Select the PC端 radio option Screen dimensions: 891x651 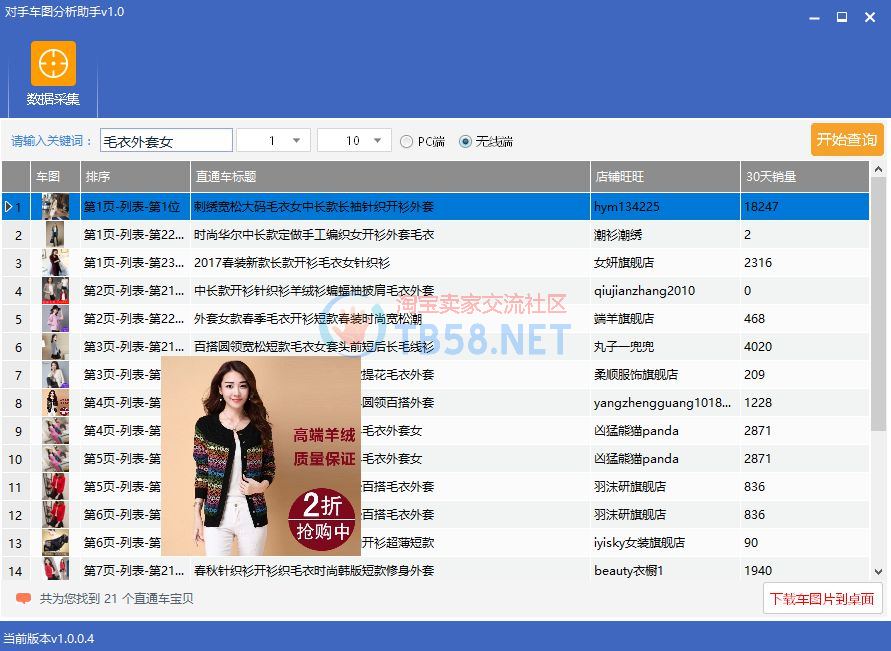pyautogui.click(x=406, y=142)
